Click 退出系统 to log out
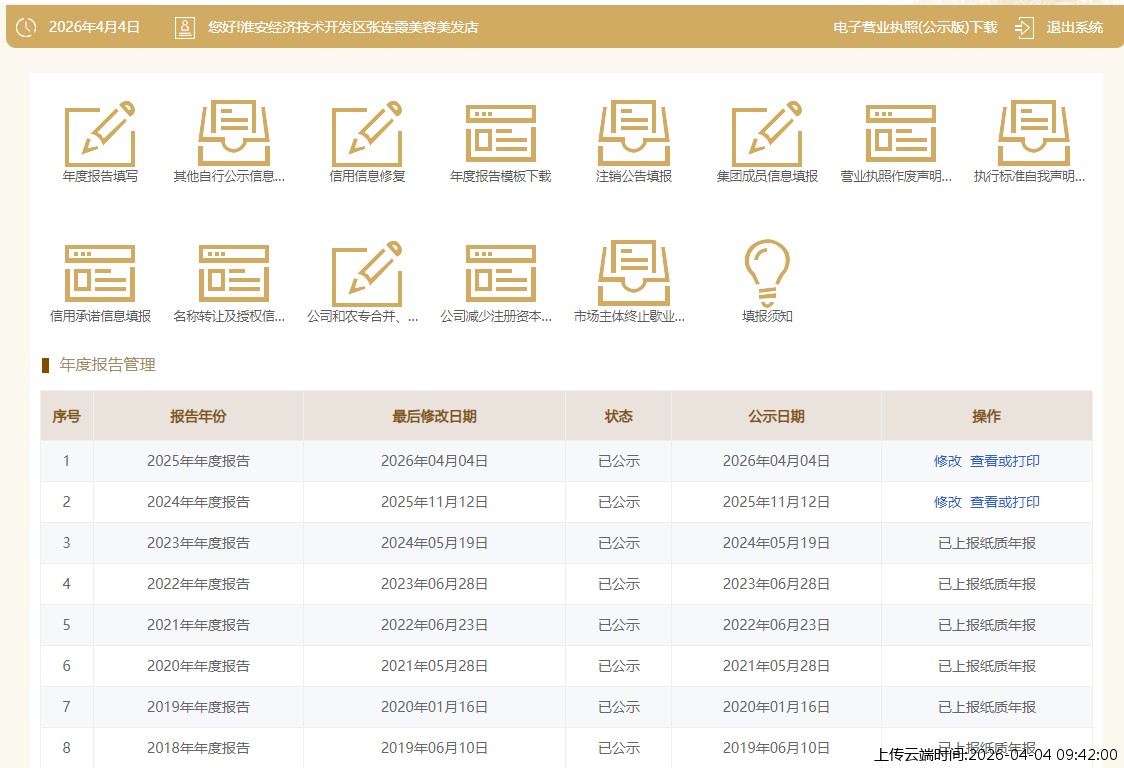This screenshot has width=1124, height=768. click(x=1073, y=27)
